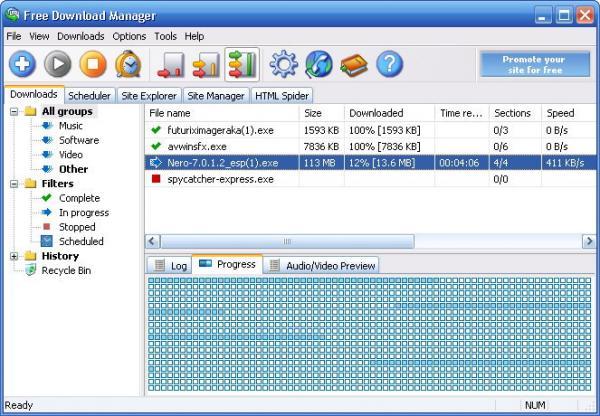Open the scheduler alarm clock icon

[128, 64]
